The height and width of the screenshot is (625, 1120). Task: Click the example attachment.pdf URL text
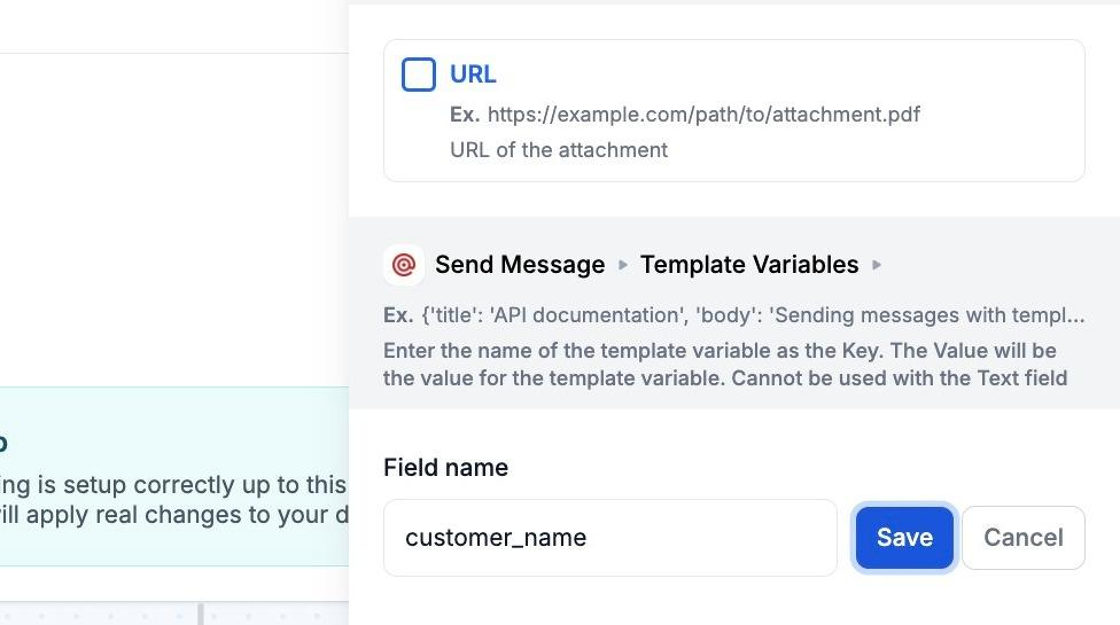click(703, 114)
